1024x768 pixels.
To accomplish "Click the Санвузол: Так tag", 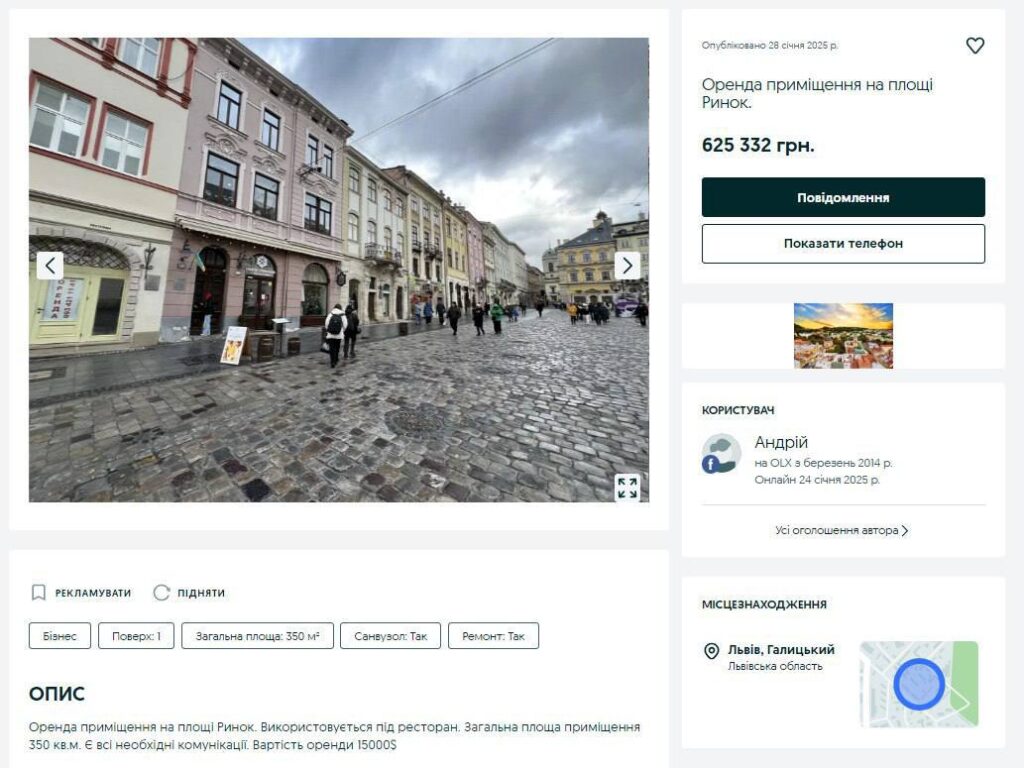I will (390, 636).
